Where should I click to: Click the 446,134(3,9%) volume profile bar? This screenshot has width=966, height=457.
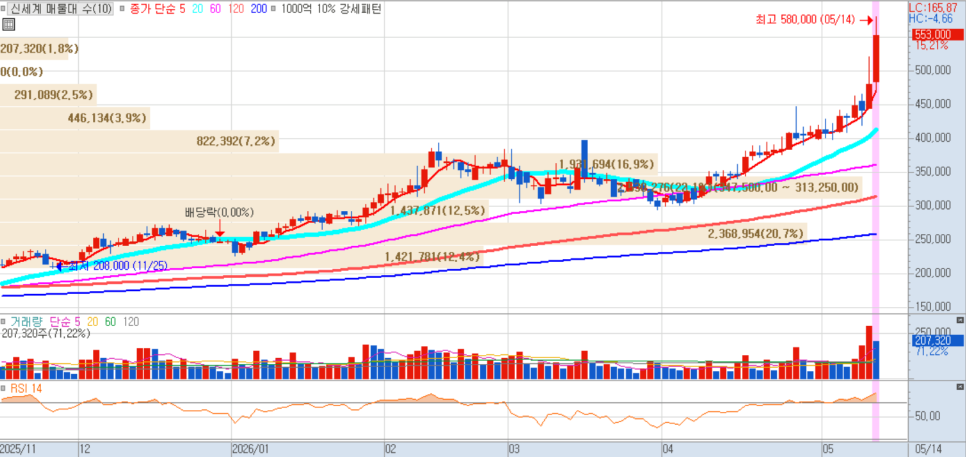click(75, 118)
